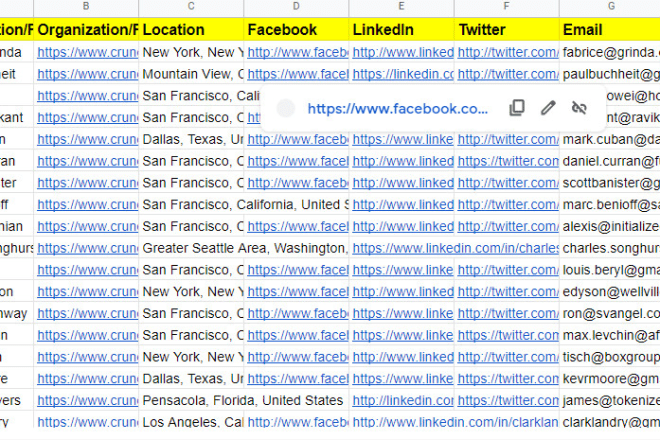Copy link icon in the link popup

(517, 108)
